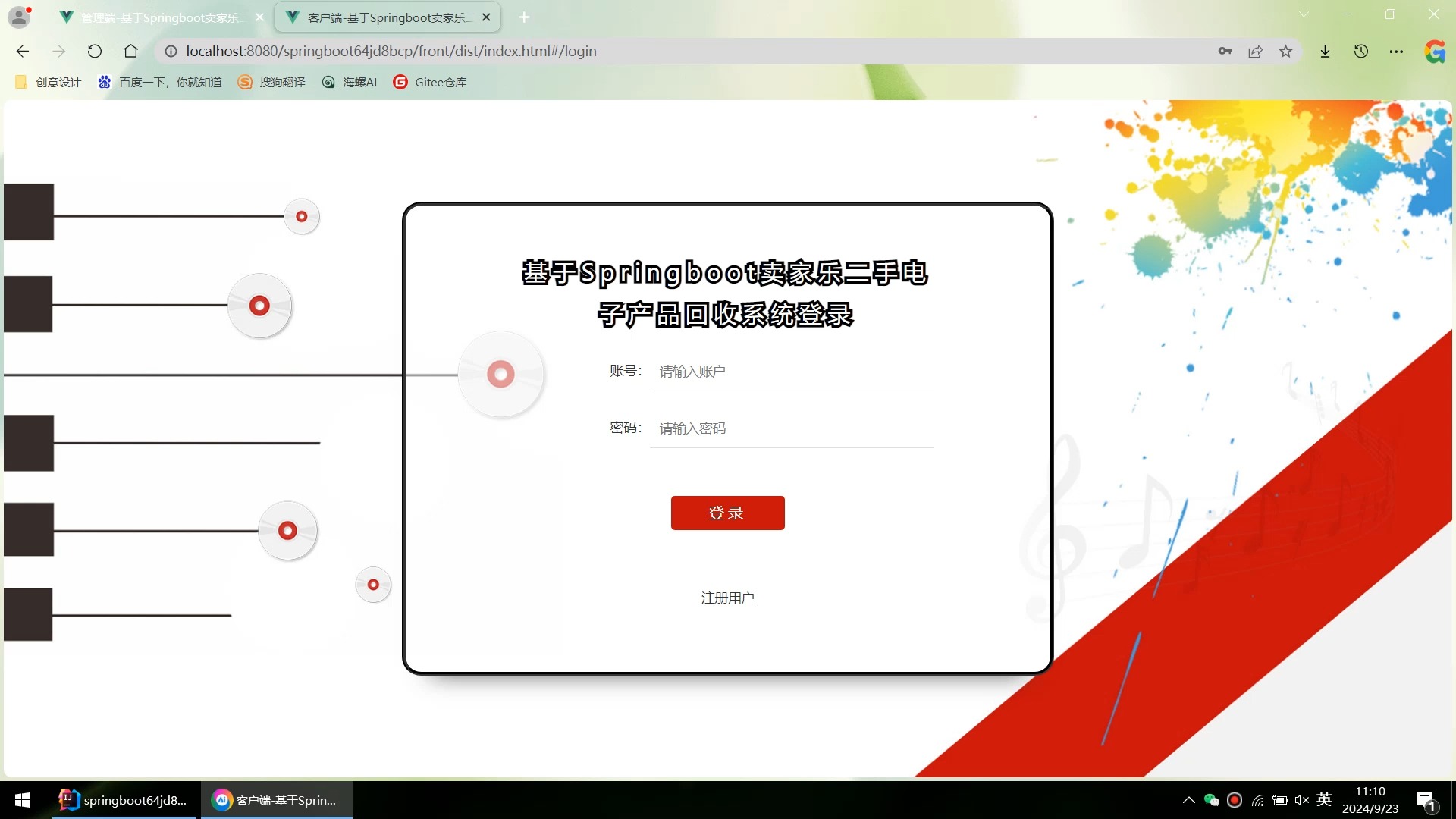Open the Gitee仓库 bookmark
Screen dimensions: 1456x819
click(x=430, y=82)
